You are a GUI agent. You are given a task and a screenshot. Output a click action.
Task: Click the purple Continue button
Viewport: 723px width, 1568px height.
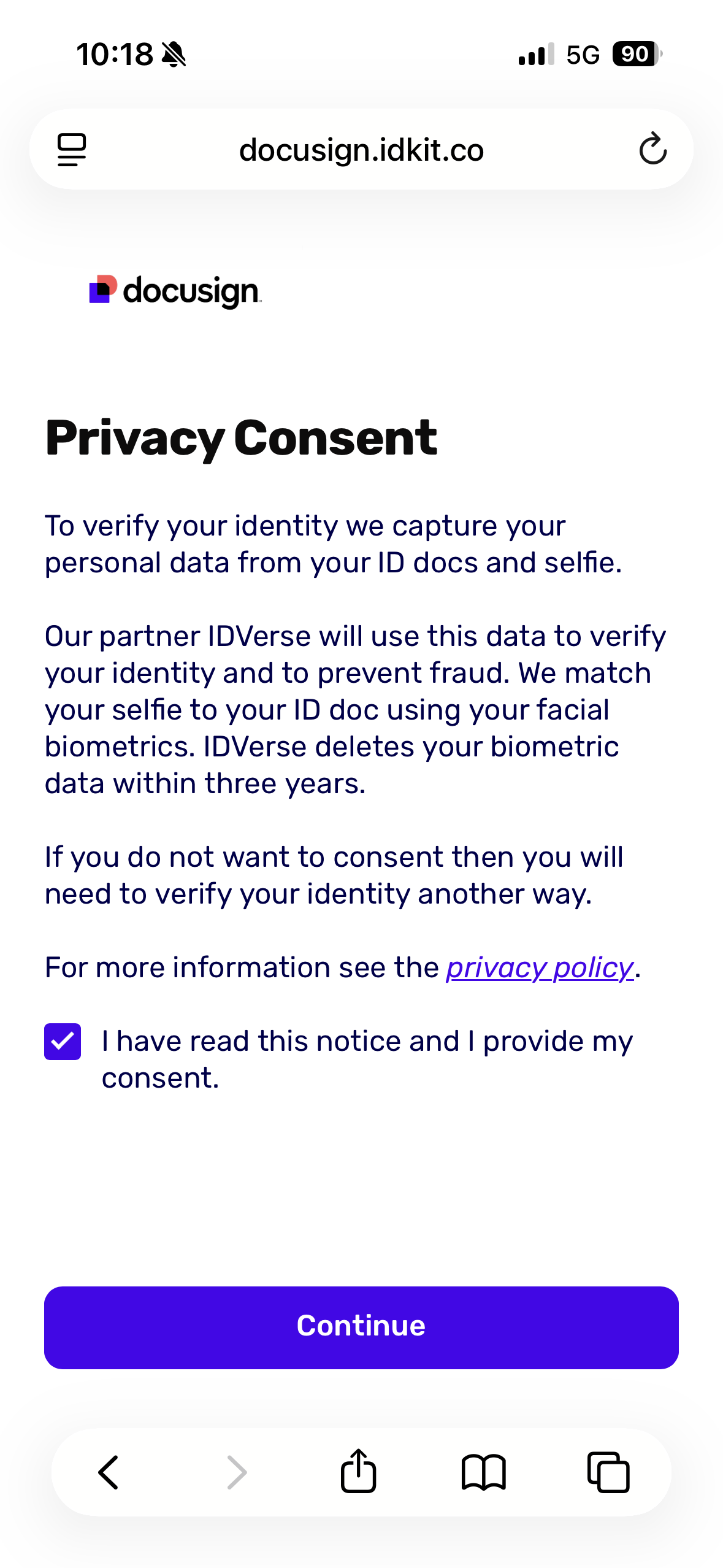[x=361, y=1328]
